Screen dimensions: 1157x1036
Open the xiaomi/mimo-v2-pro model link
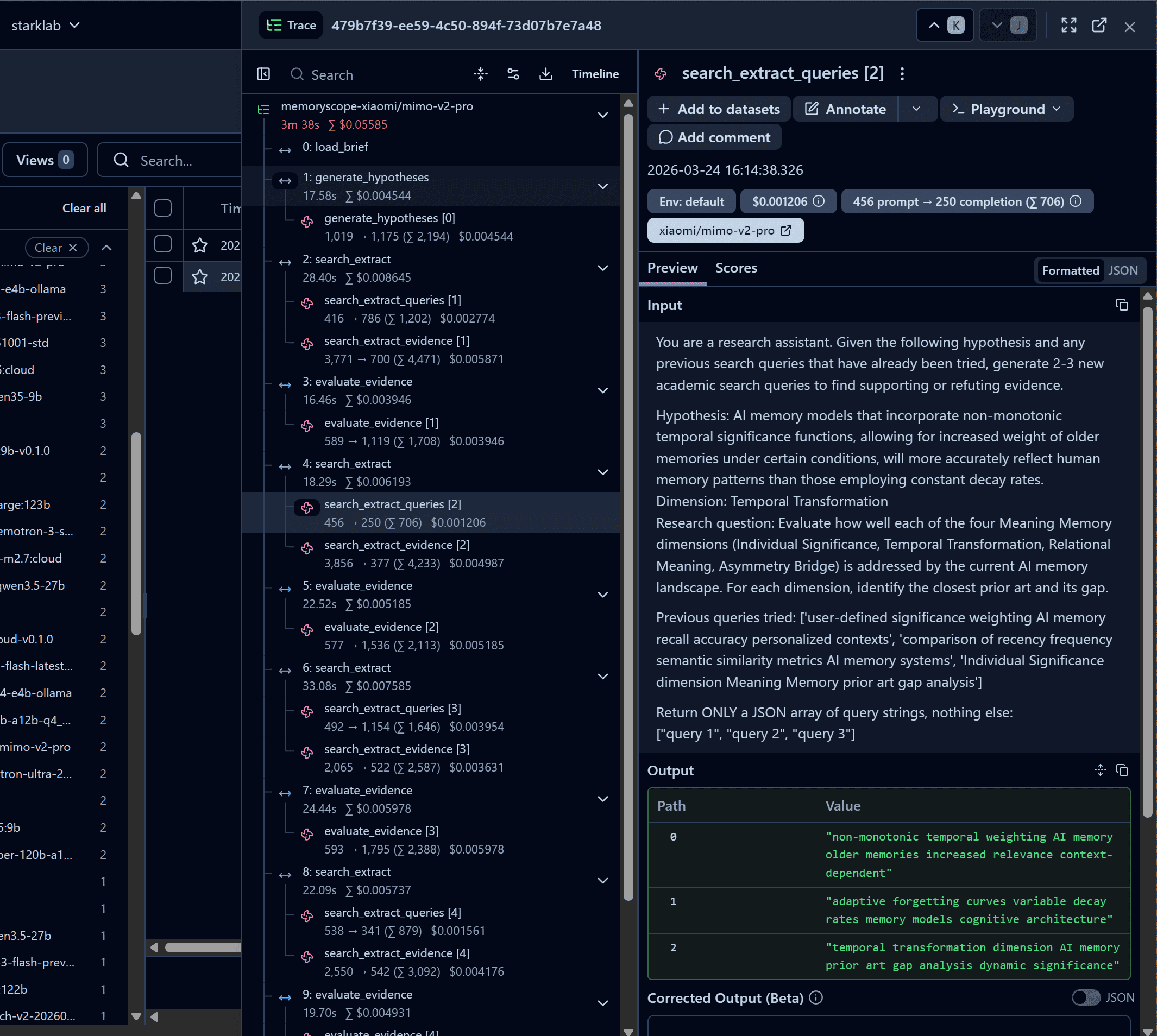pos(725,231)
